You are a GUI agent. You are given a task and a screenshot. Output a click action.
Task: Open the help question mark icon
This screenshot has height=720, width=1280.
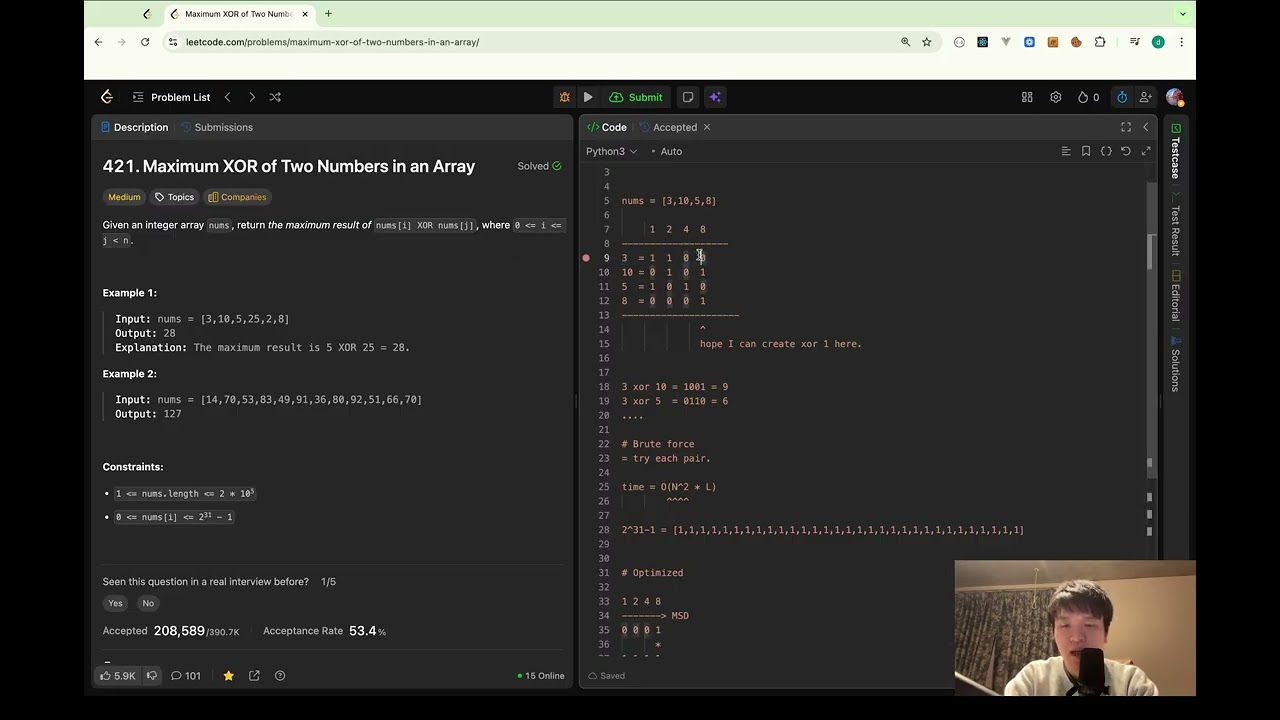pos(280,676)
